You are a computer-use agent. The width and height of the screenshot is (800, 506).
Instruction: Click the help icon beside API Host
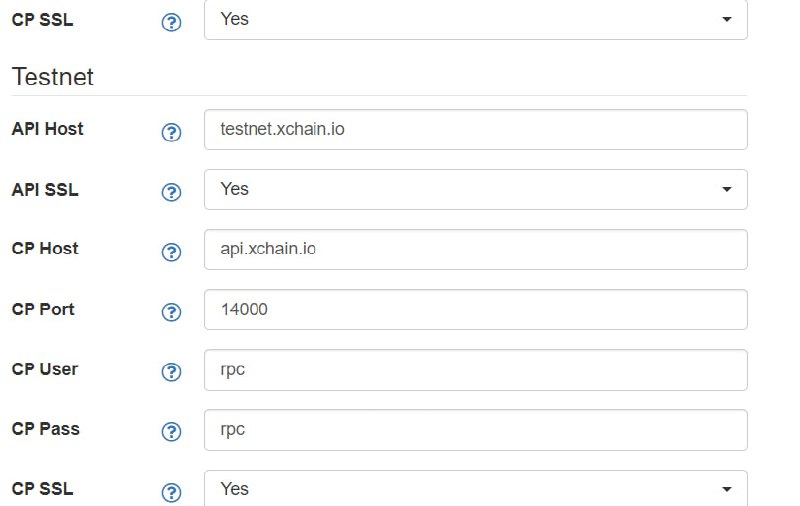[x=171, y=133]
